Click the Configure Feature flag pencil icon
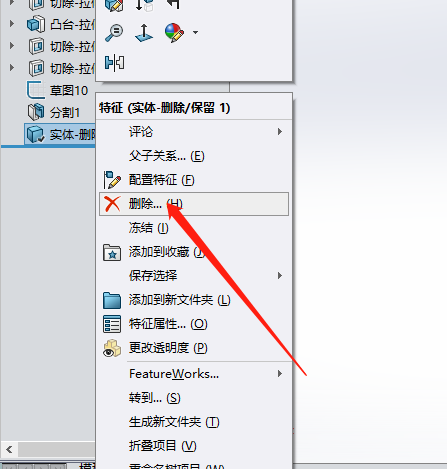 (112, 180)
